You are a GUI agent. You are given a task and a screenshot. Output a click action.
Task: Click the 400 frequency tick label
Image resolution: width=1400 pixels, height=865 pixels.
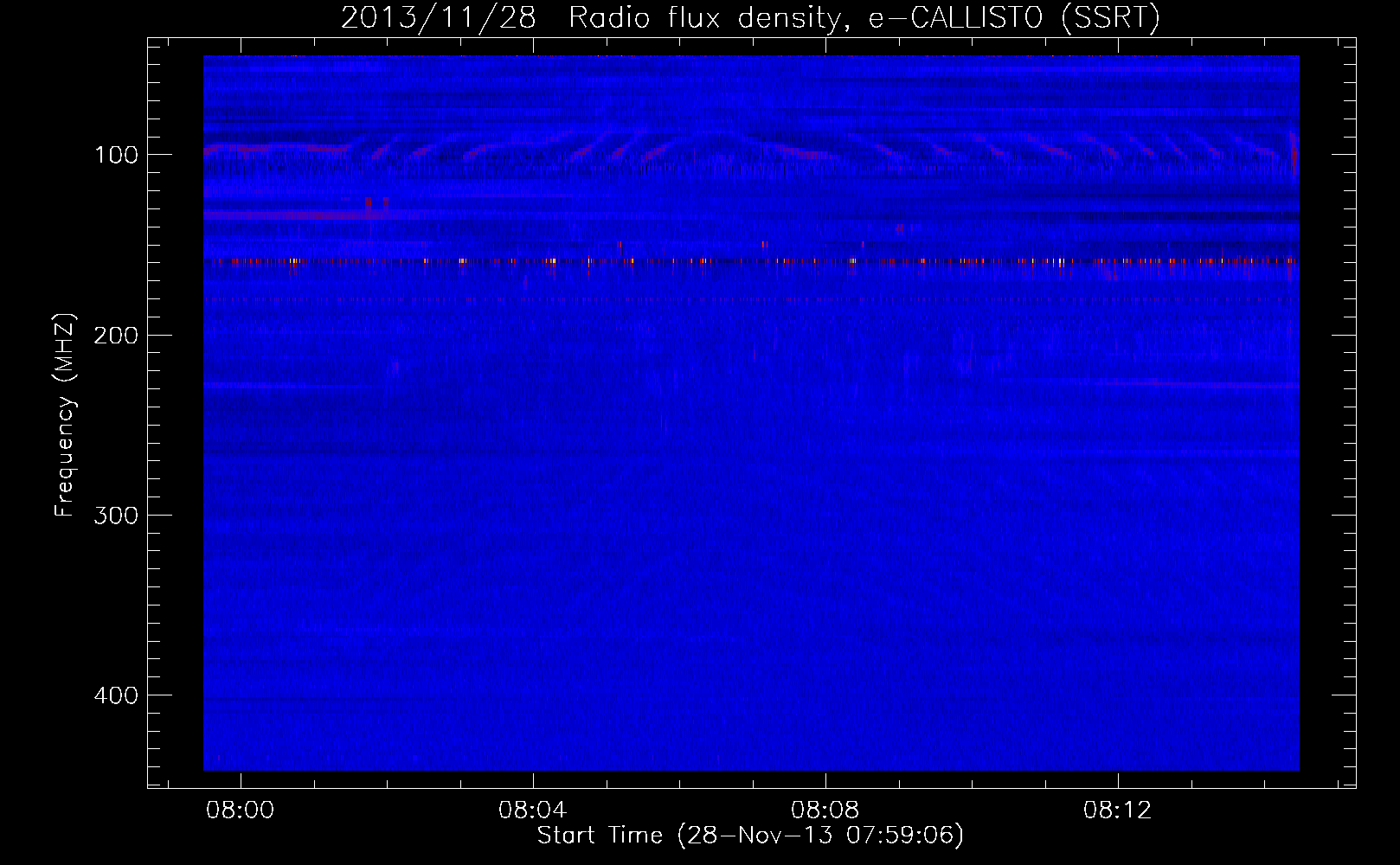[x=116, y=695]
